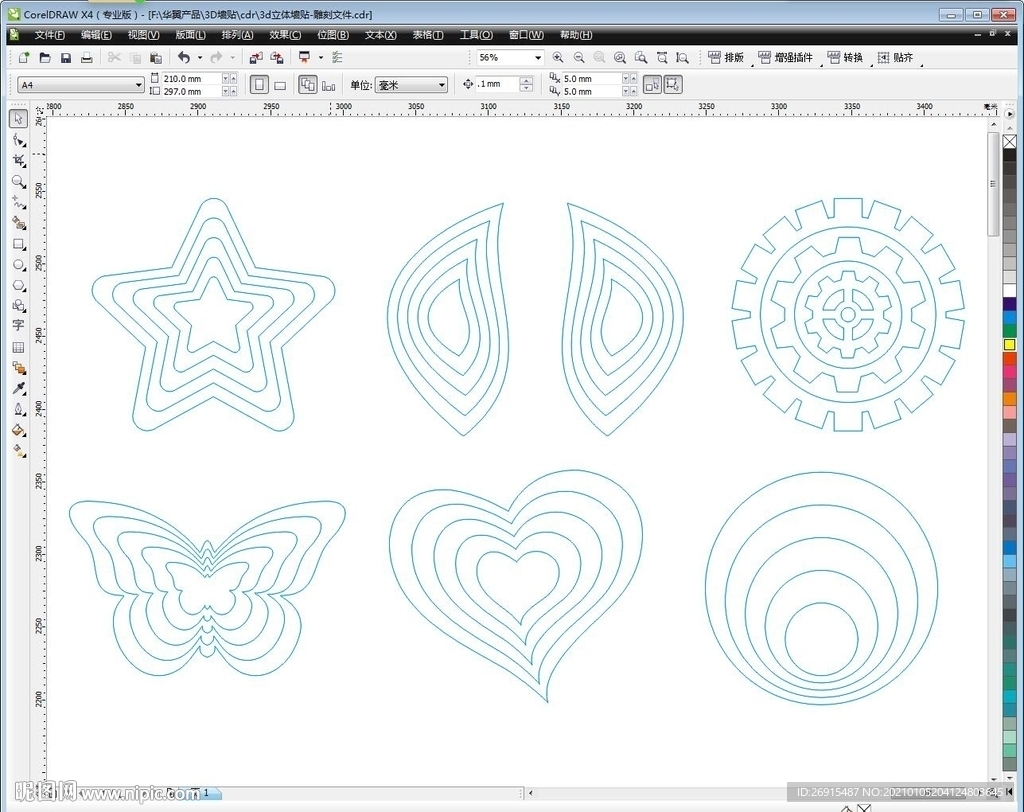Viewport: 1024px width, 812px height.
Task: Switch page to landscape orientation
Action: 280,85
